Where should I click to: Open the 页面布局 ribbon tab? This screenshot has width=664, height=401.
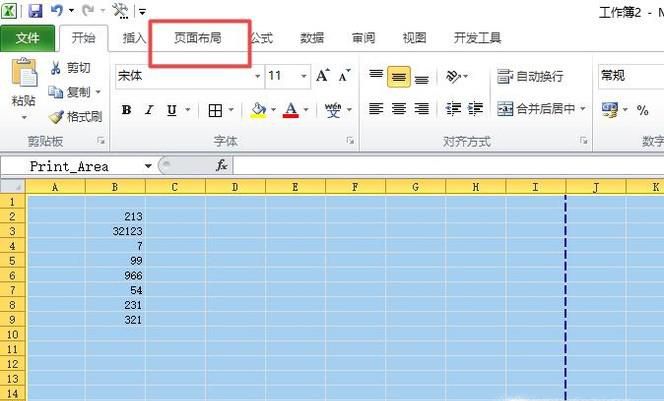click(x=198, y=38)
